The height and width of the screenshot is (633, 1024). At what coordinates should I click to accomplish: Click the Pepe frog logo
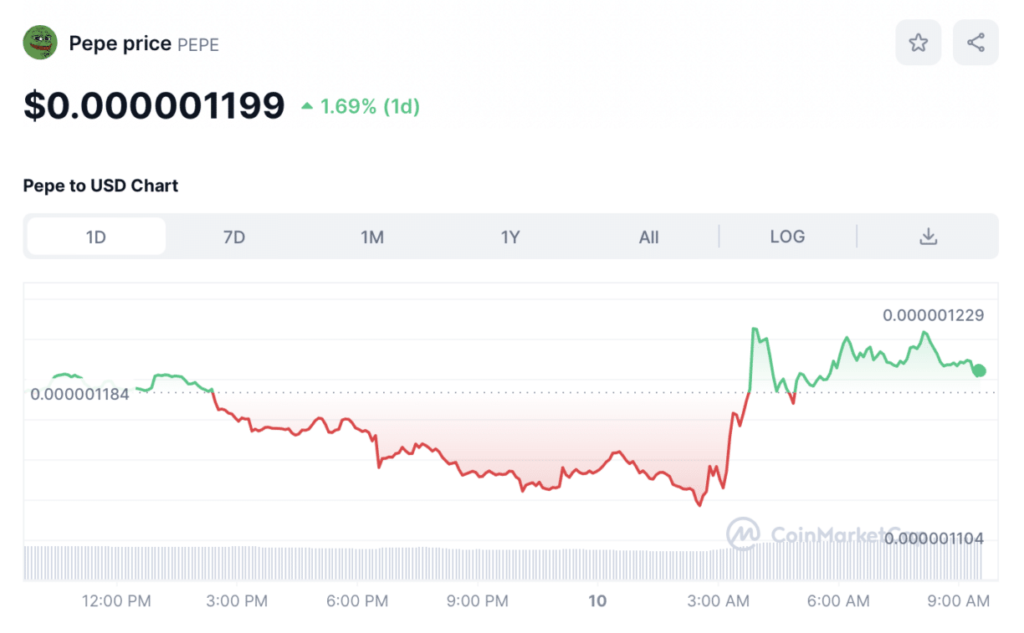coord(40,43)
